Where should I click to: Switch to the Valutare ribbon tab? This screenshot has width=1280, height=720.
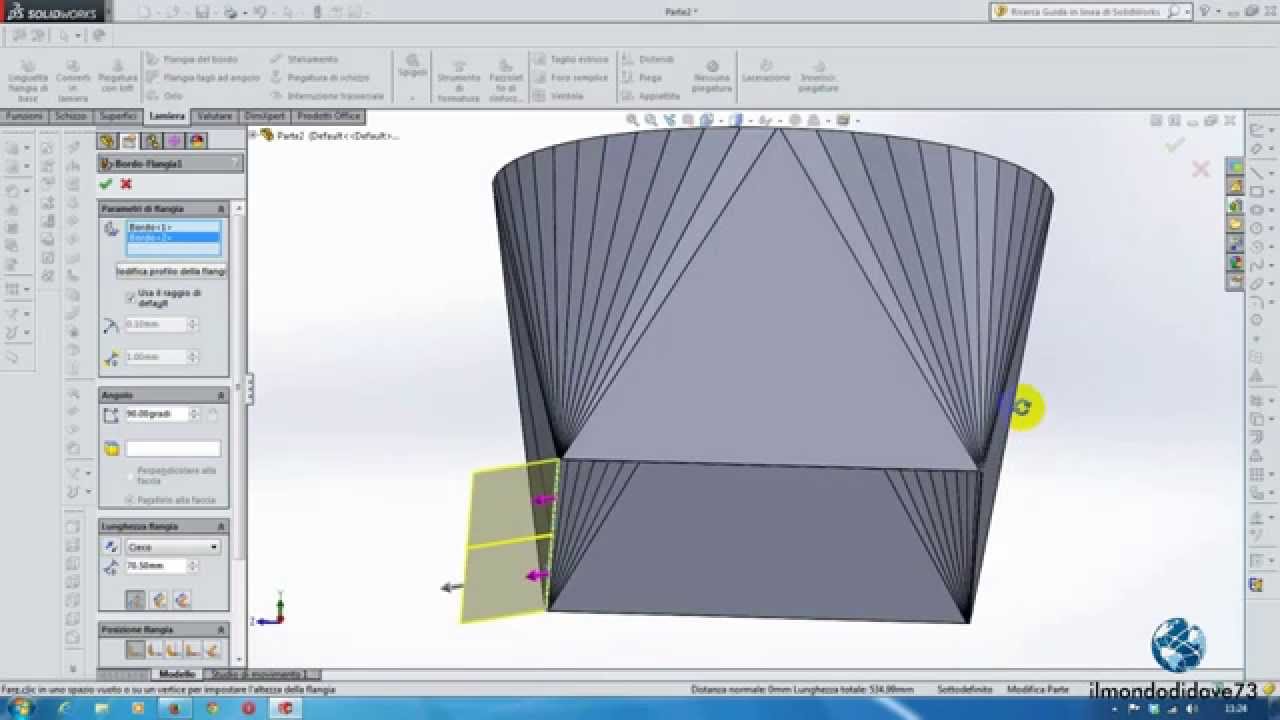[x=215, y=116]
